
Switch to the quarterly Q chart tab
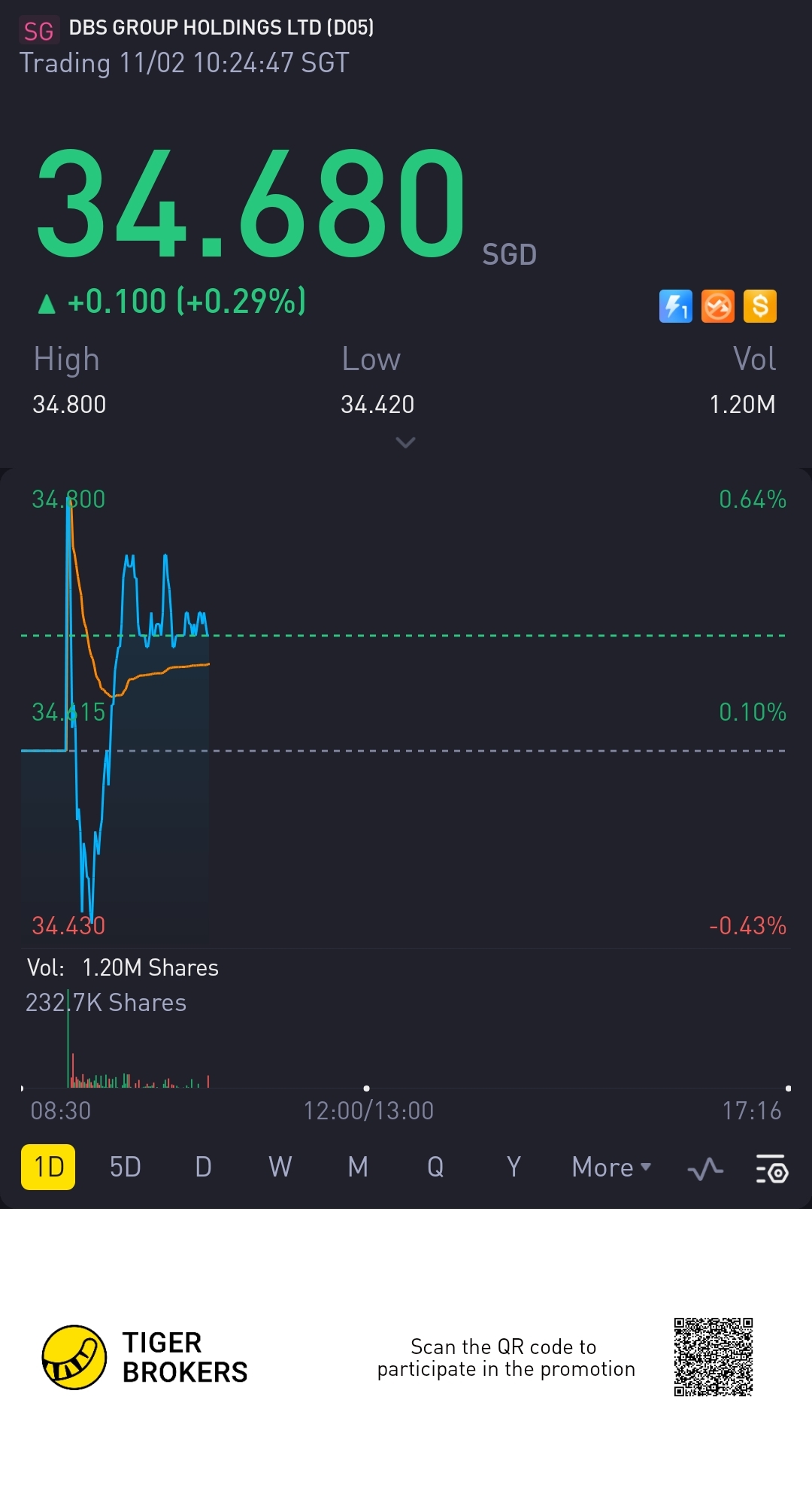point(435,1167)
